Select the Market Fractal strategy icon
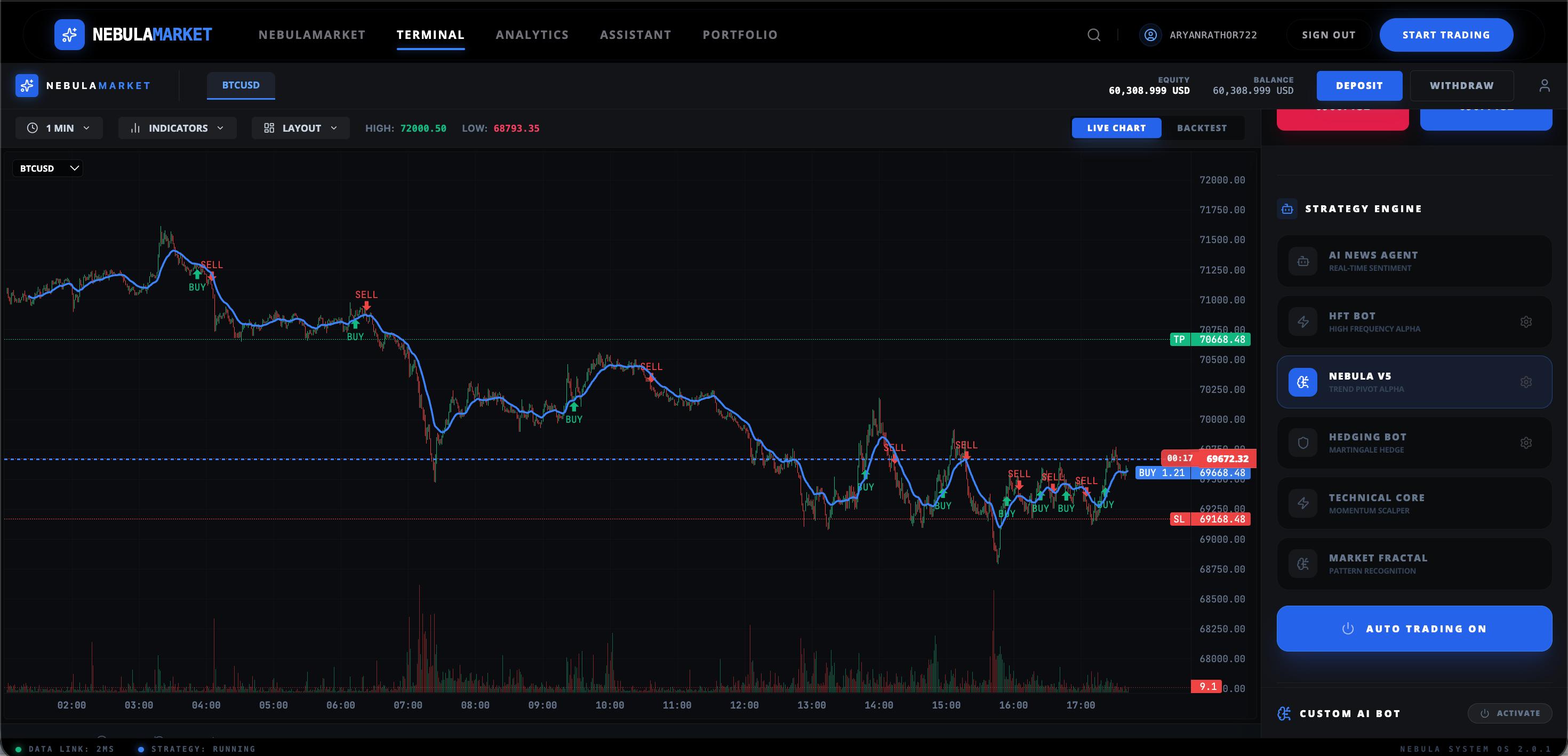This screenshot has width=1568, height=756. [1302, 564]
